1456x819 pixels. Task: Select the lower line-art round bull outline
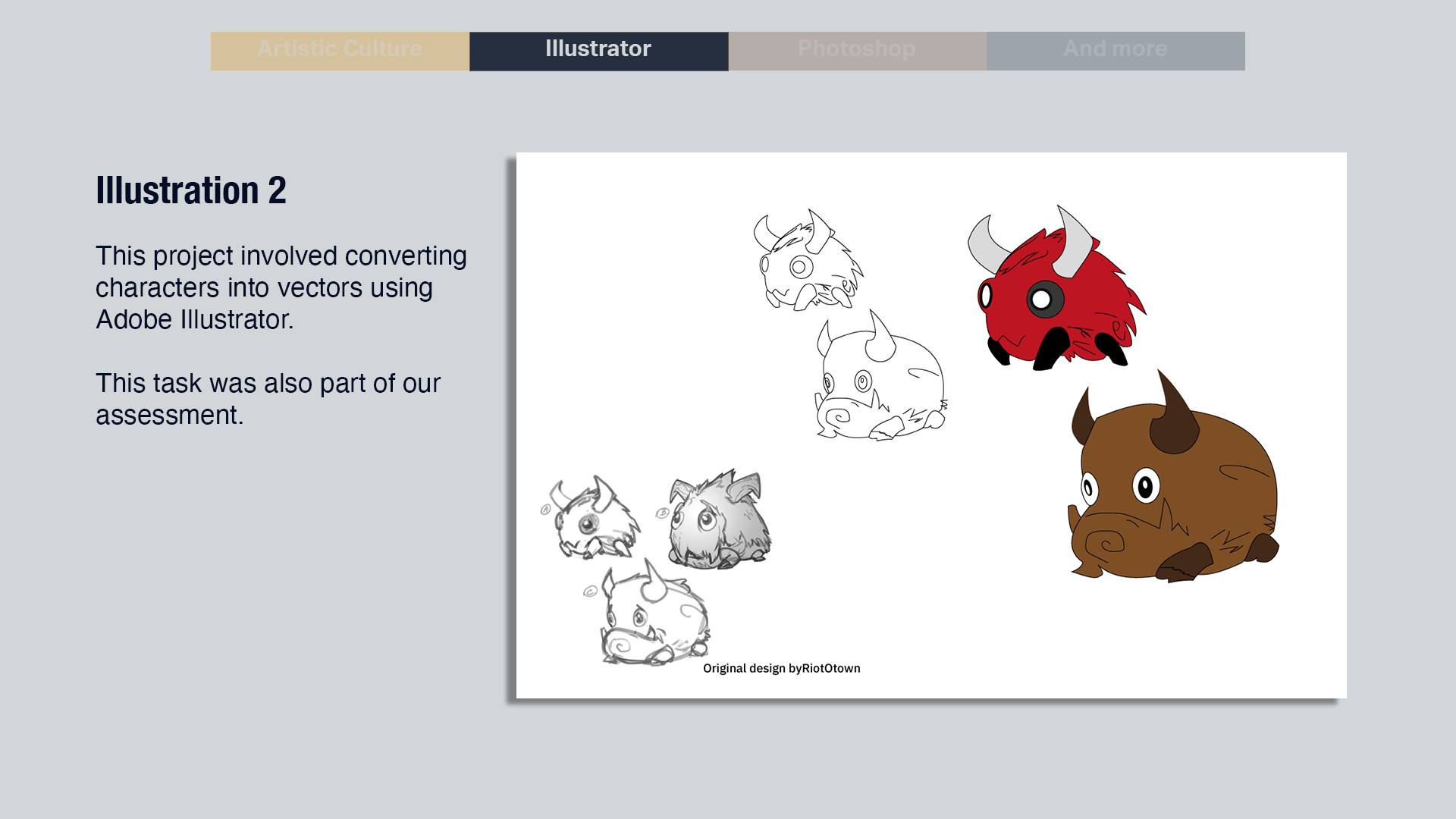click(x=883, y=383)
